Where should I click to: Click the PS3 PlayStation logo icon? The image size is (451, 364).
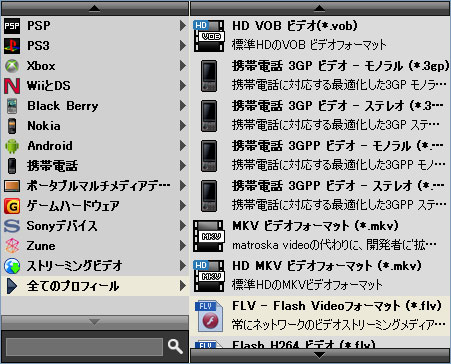pyautogui.click(x=12, y=46)
